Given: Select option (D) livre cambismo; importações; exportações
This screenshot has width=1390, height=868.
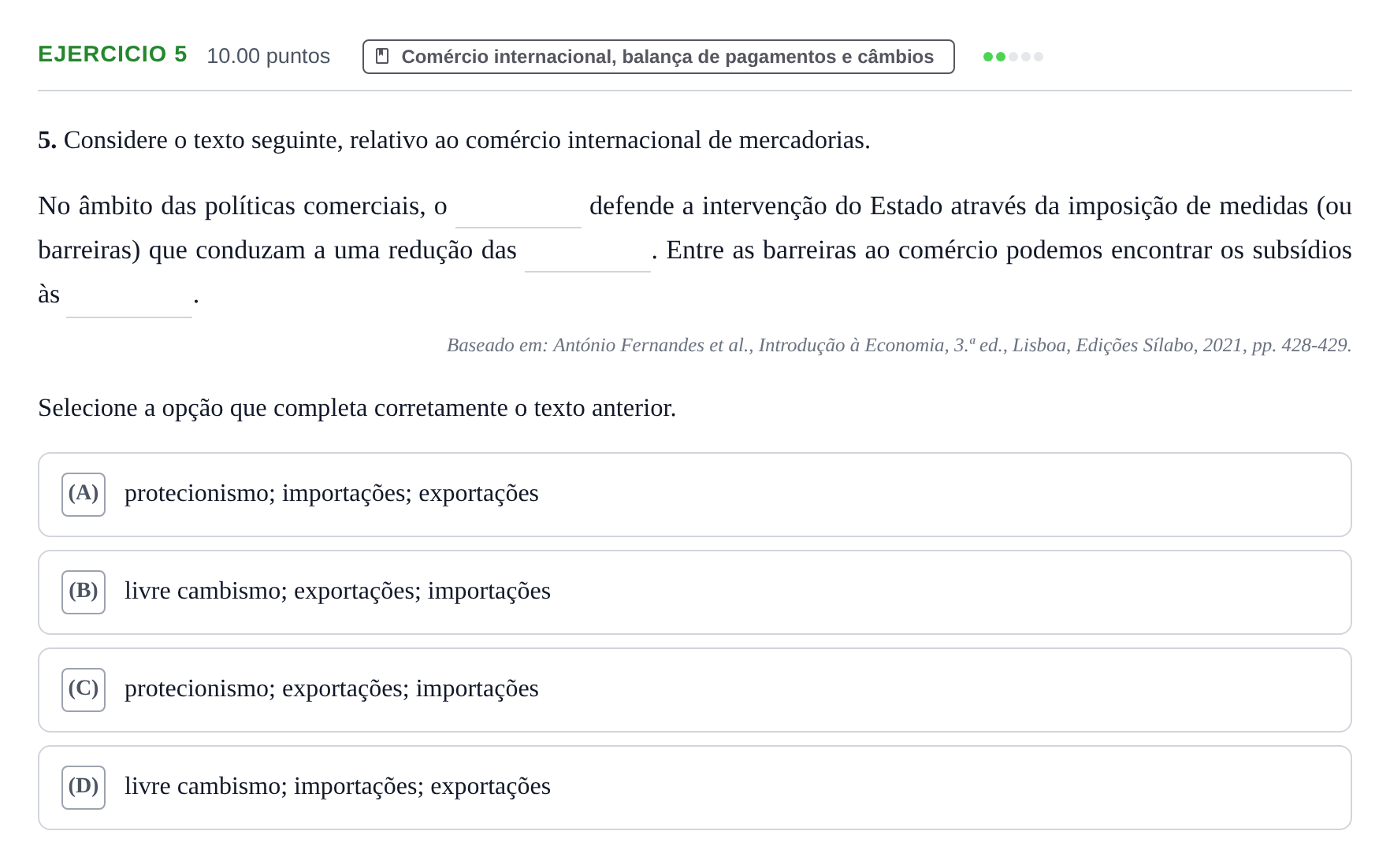Looking at the screenshot, I should [x=695, y=788].
